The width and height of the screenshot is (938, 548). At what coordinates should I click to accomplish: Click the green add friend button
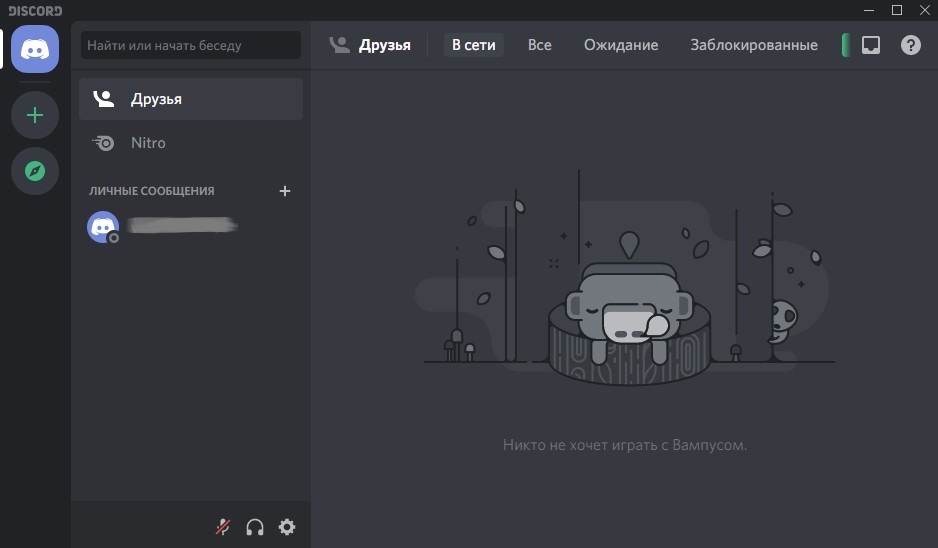click(x=846, y=45)
